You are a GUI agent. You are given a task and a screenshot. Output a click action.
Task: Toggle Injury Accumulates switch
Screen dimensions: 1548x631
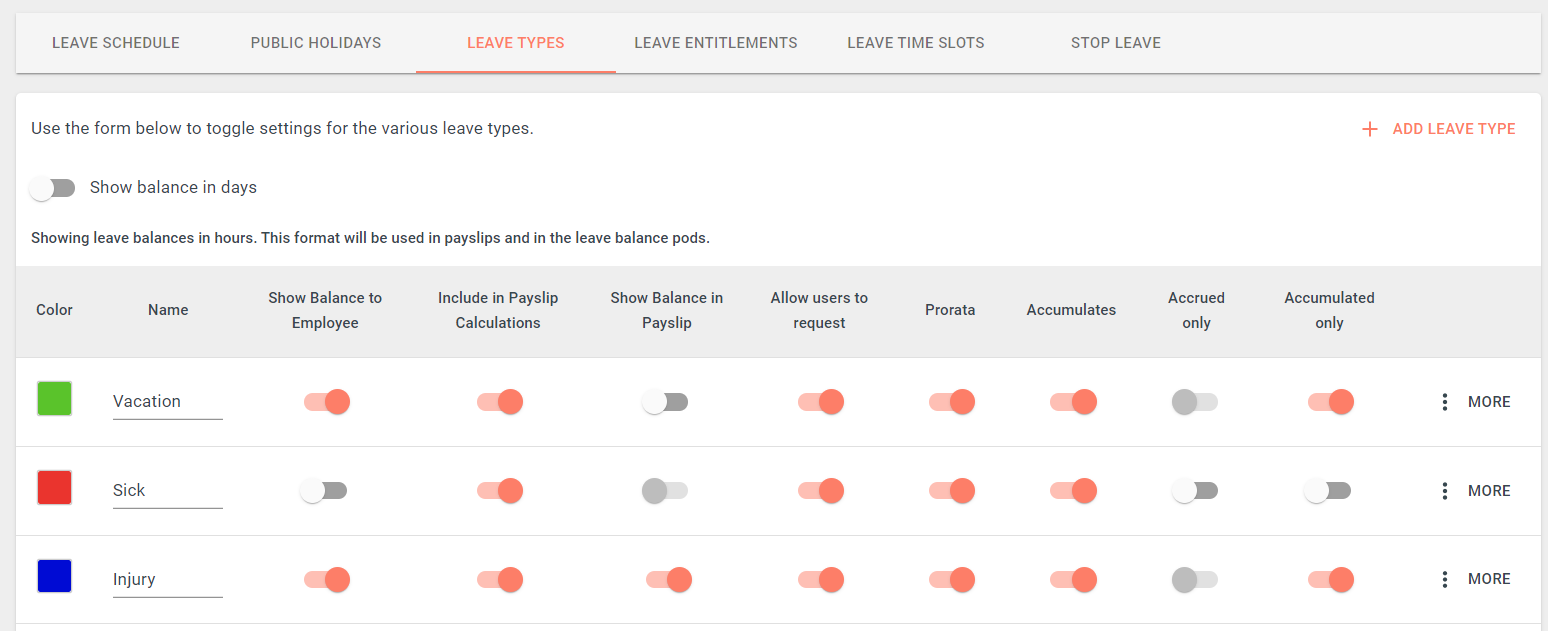pos(1072,579)
